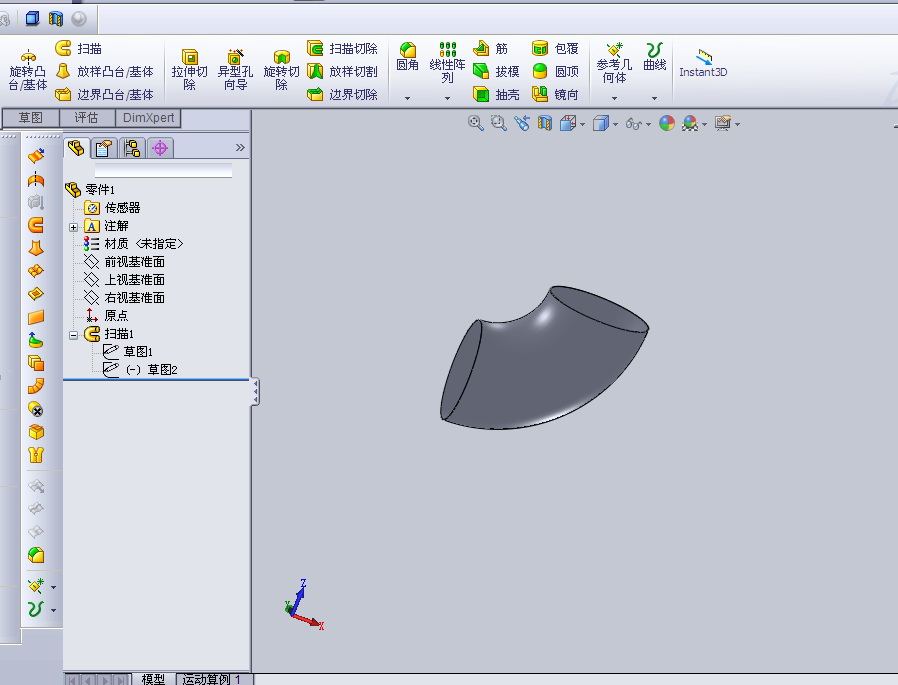Select 右视基准面 right plane
The height and width of the screenshot is (685, 898).
point(124,298)
